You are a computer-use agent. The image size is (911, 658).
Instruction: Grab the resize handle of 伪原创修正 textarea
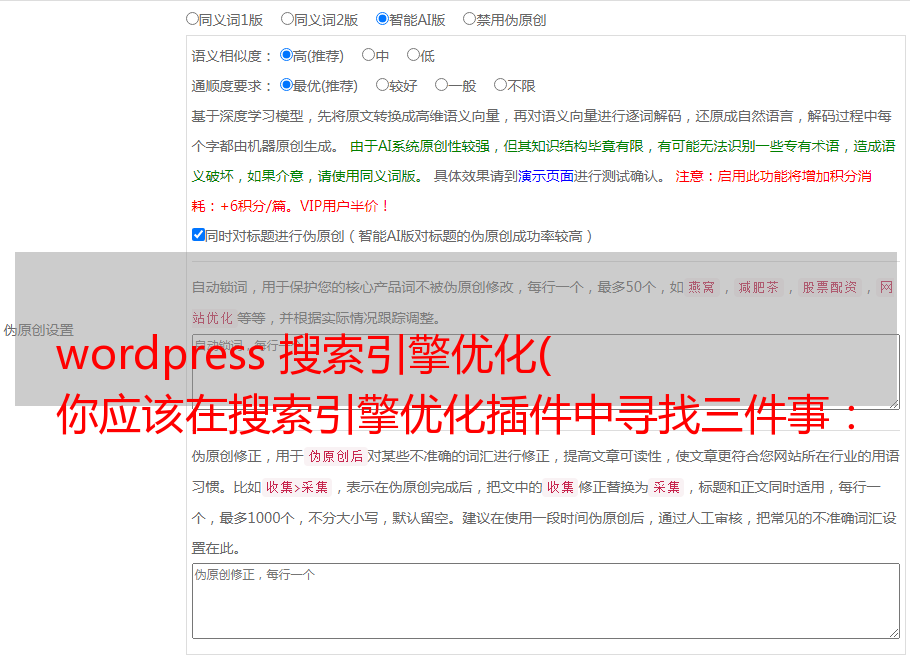[894, 633]
